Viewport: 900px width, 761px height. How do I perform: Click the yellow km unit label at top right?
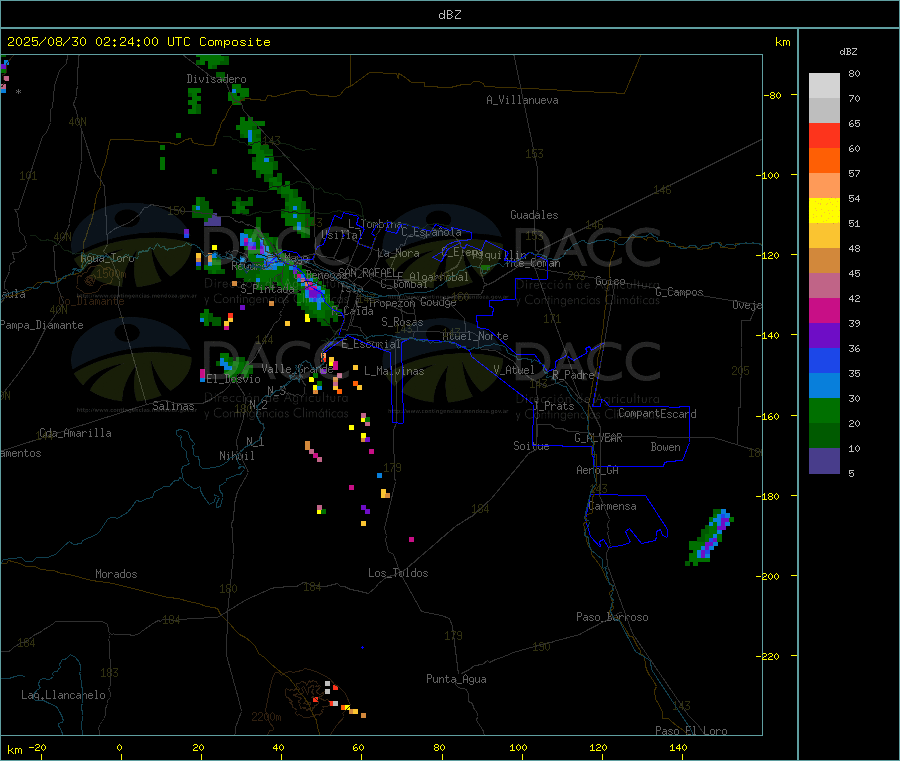pos(782,42)
